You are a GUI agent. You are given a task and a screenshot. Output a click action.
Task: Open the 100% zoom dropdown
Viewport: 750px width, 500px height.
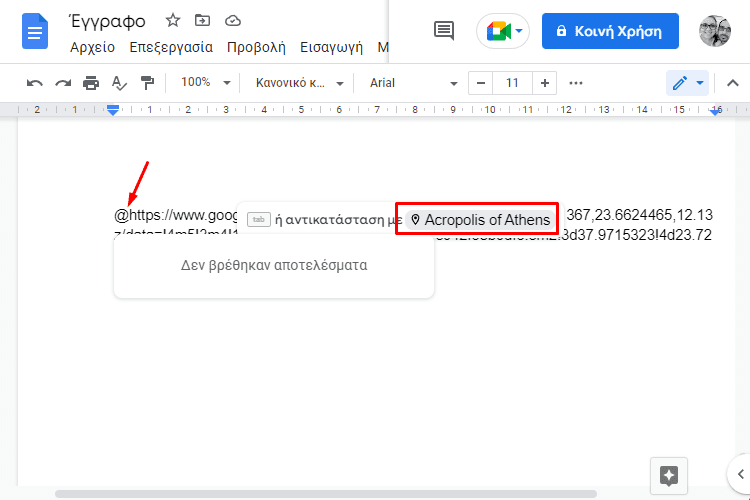tap(206, 82)
